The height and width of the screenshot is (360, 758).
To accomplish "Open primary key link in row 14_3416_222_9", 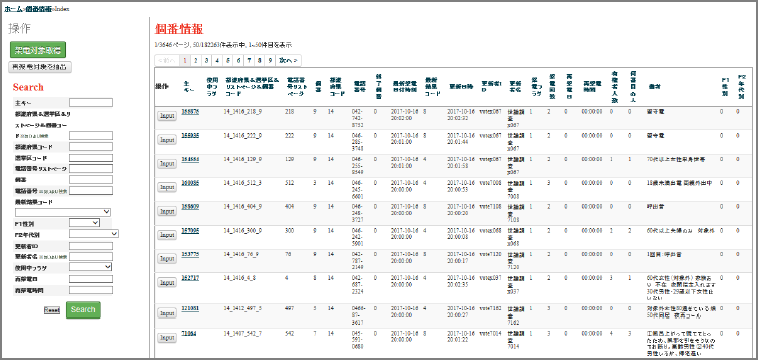I will (190, 135).
